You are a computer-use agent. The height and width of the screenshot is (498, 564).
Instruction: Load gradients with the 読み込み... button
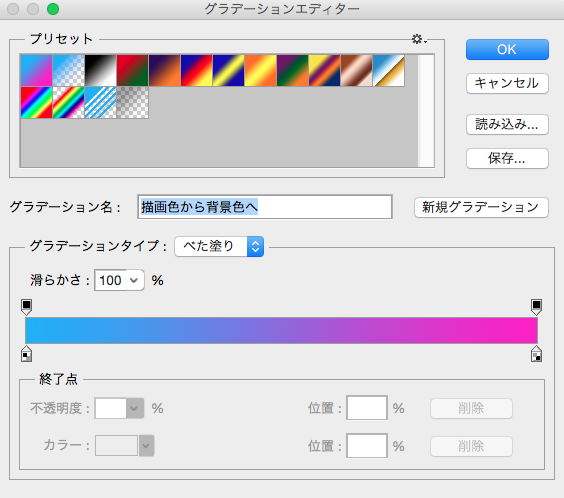(x=507, y=124)
